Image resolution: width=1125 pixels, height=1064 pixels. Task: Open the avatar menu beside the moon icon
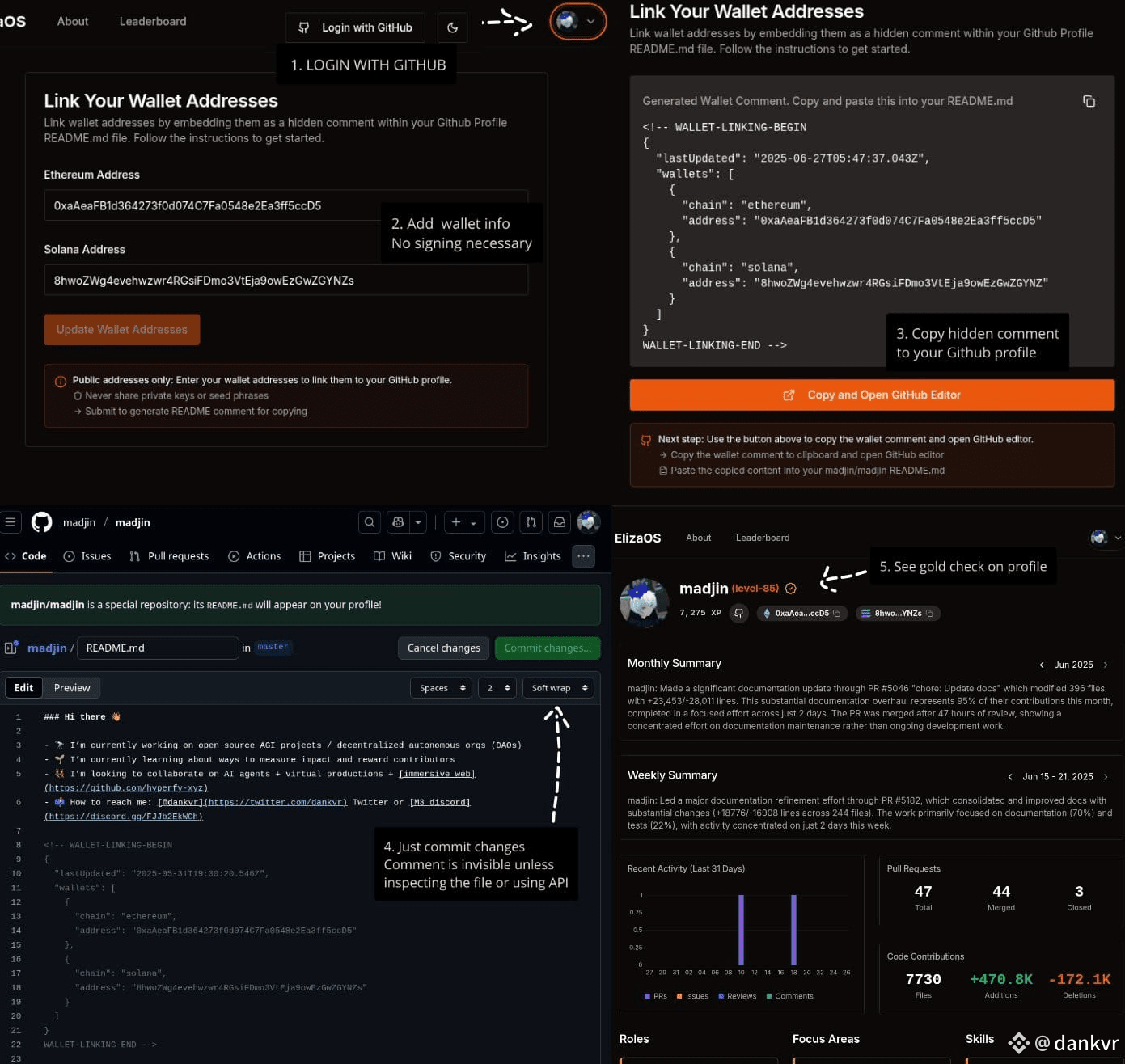577,22
